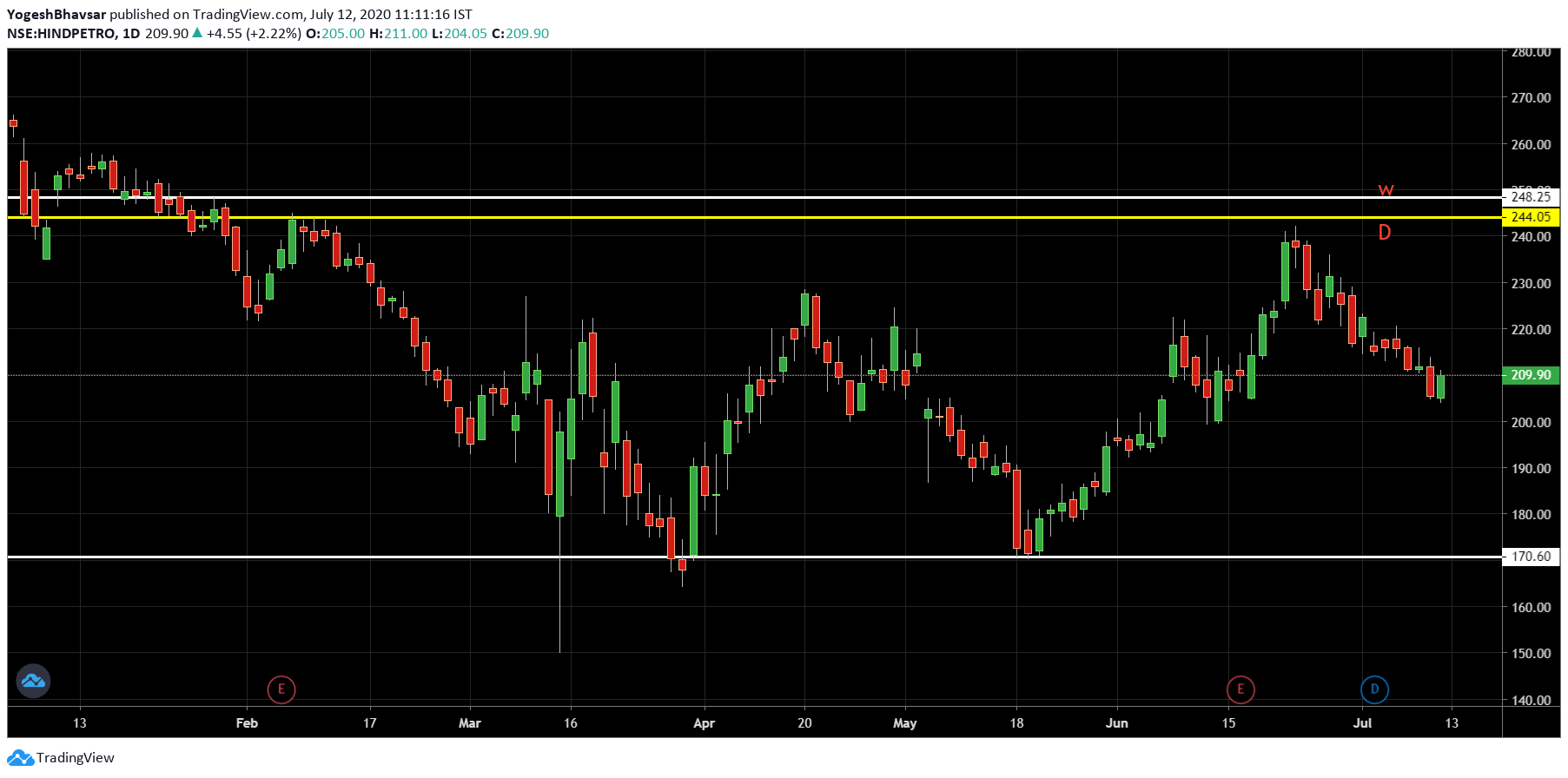The image size is (1568, 778).
Task: Click the Mar label on the time axis
Action: pos(469,722)
